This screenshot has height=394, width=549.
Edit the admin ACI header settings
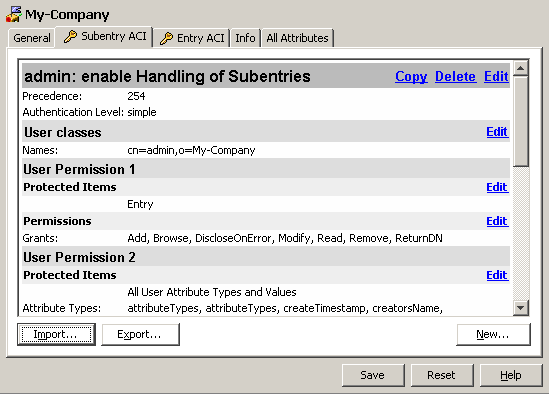click(x=496, y=76)
